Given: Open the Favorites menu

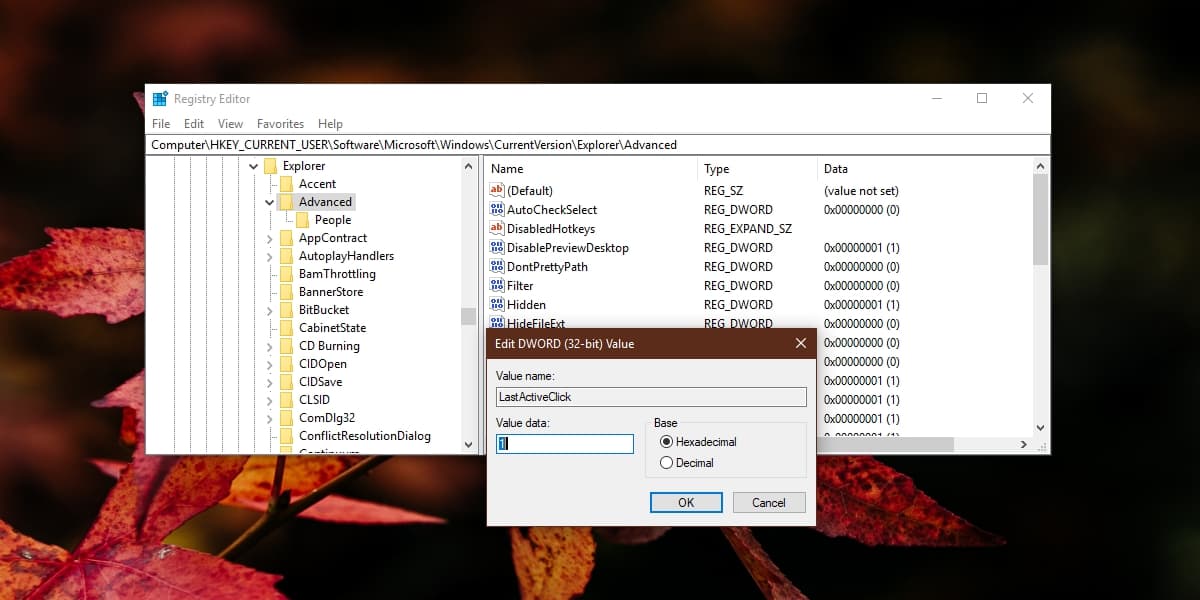Looking at the screenshot, I should [x=280, y=124].
